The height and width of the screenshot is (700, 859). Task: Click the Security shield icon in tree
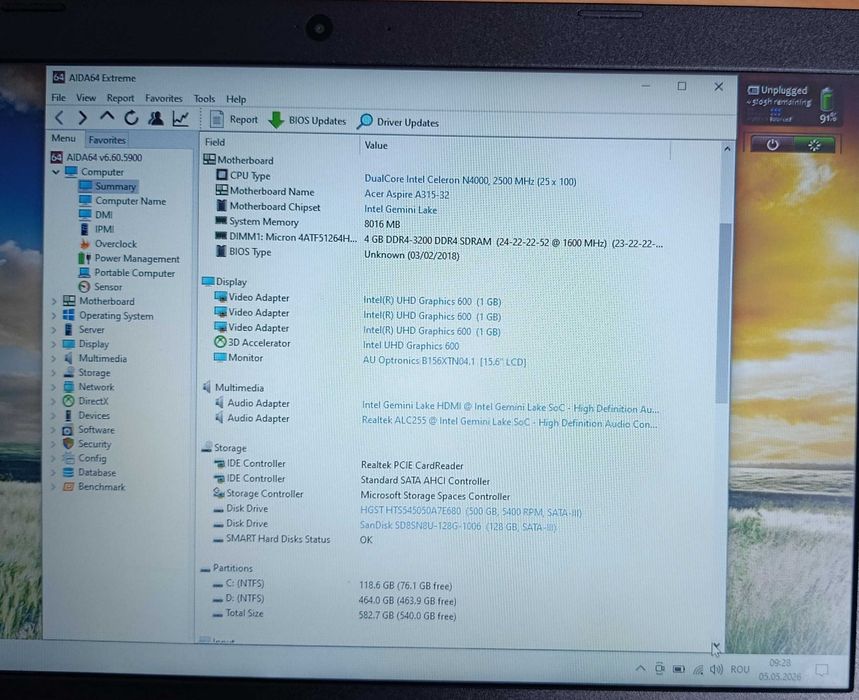pos(68,444)
